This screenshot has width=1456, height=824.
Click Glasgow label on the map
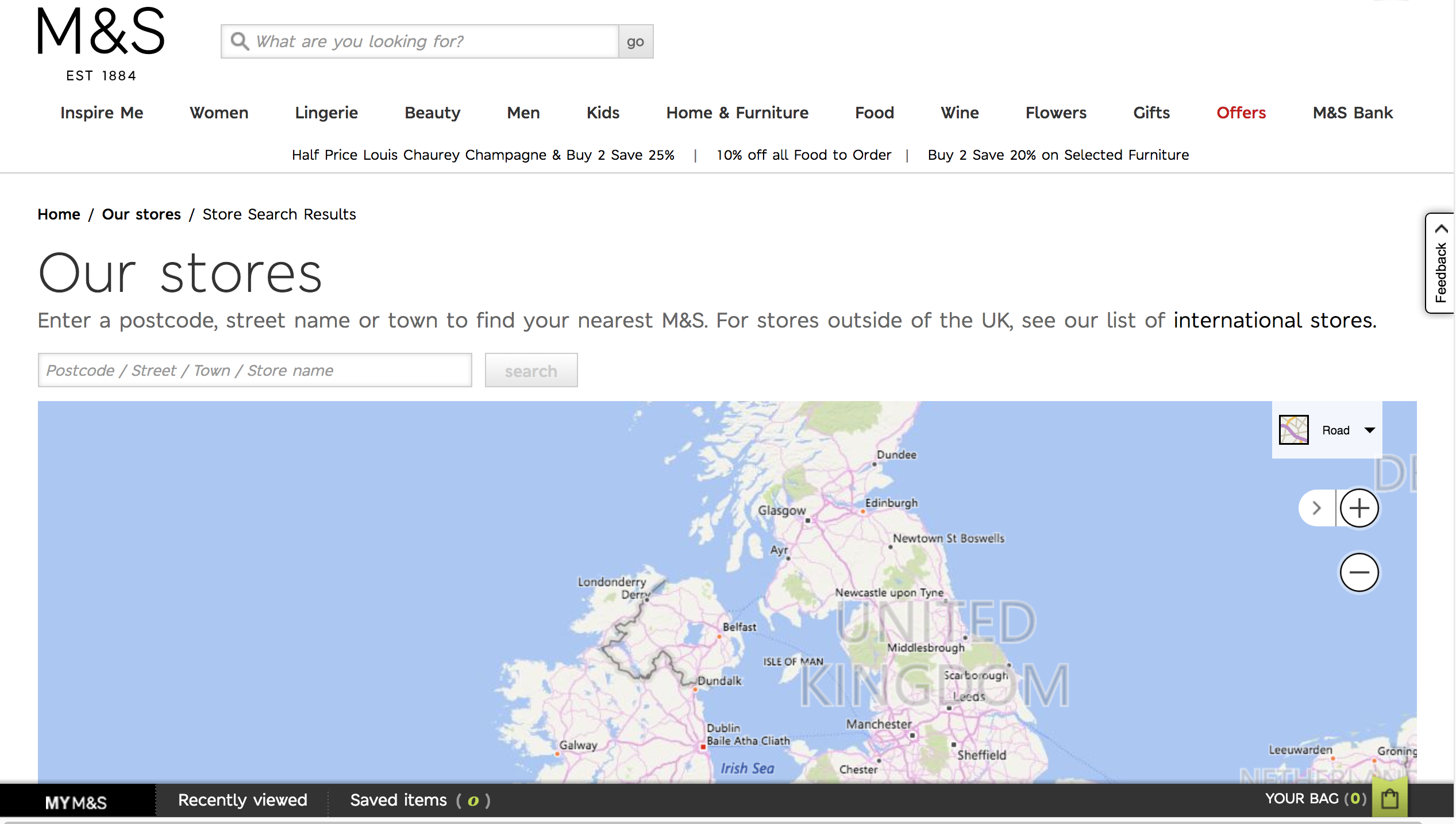point(781,510)
